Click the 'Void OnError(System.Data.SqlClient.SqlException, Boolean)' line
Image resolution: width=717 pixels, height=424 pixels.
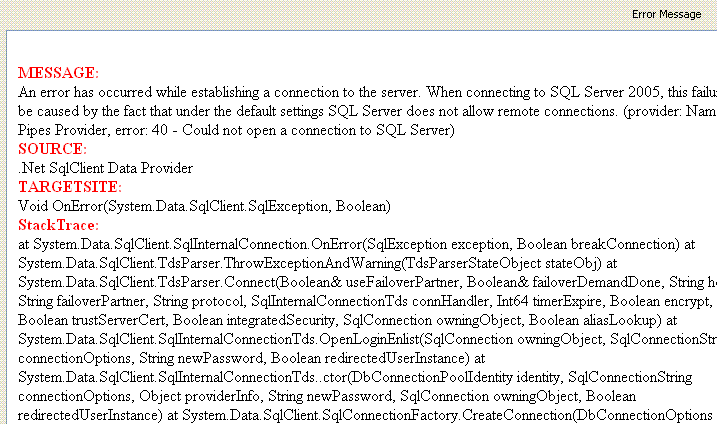[x=204, y=206]
